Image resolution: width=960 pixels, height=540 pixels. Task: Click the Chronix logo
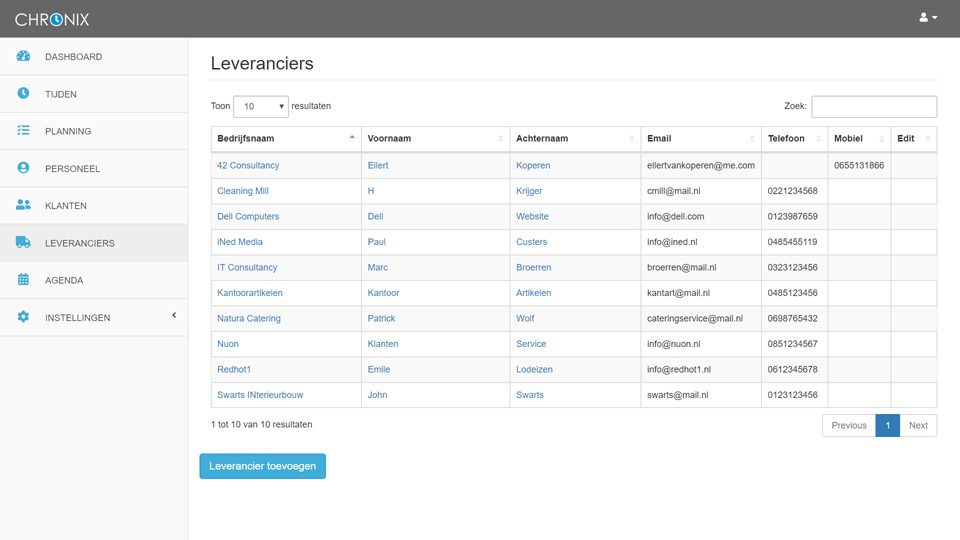(52, 20)
